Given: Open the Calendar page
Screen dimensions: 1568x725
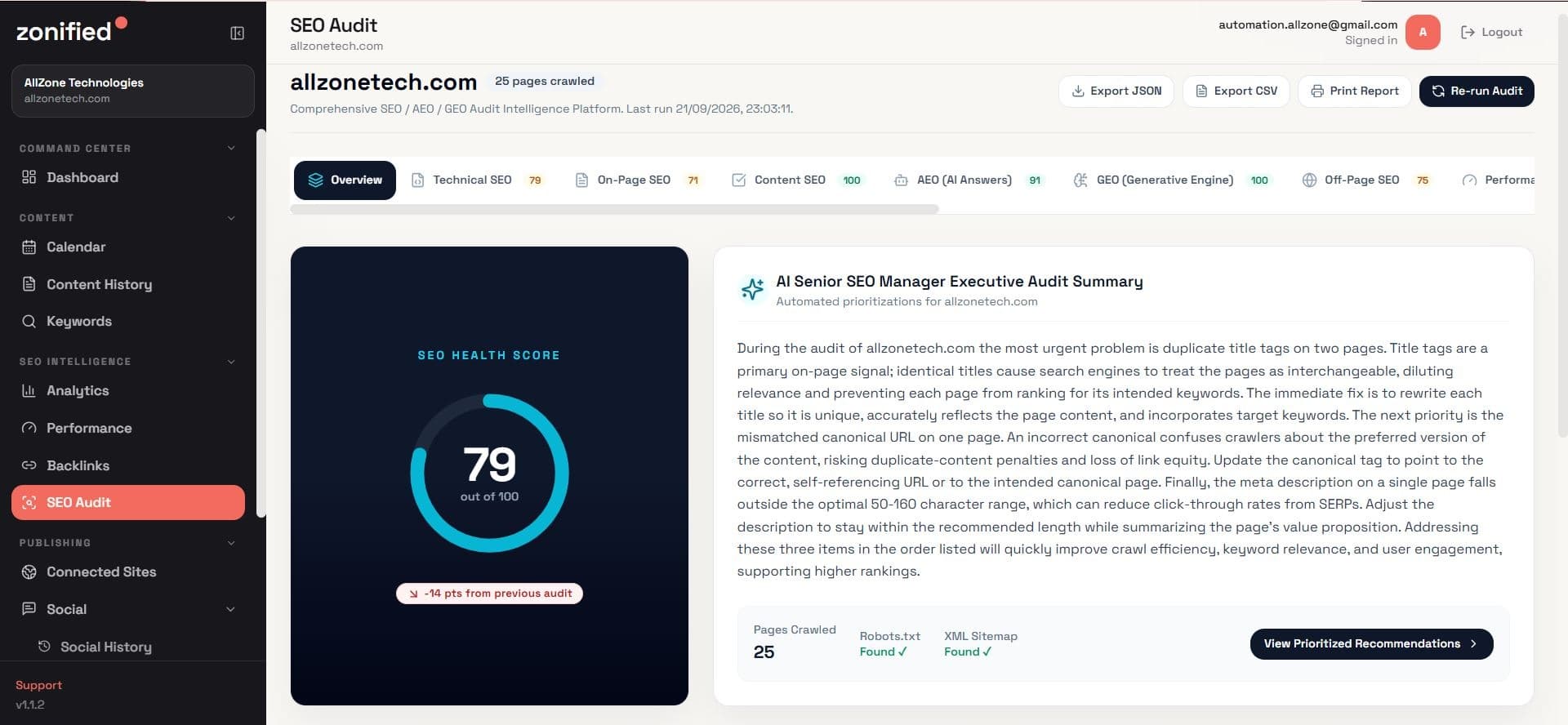Looking at the screenshot, I should 128,247.
